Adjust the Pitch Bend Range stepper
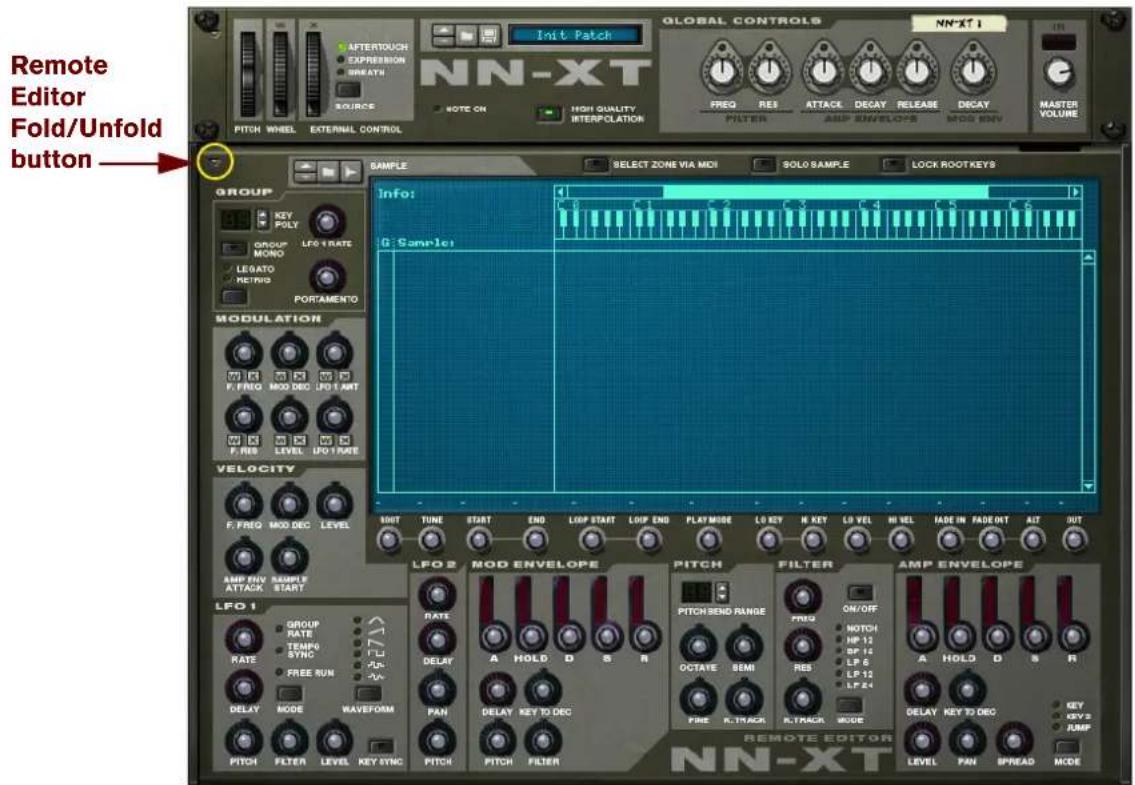Image resolution: width=1135 pixels, height=785 pixels. pos(721,592)
